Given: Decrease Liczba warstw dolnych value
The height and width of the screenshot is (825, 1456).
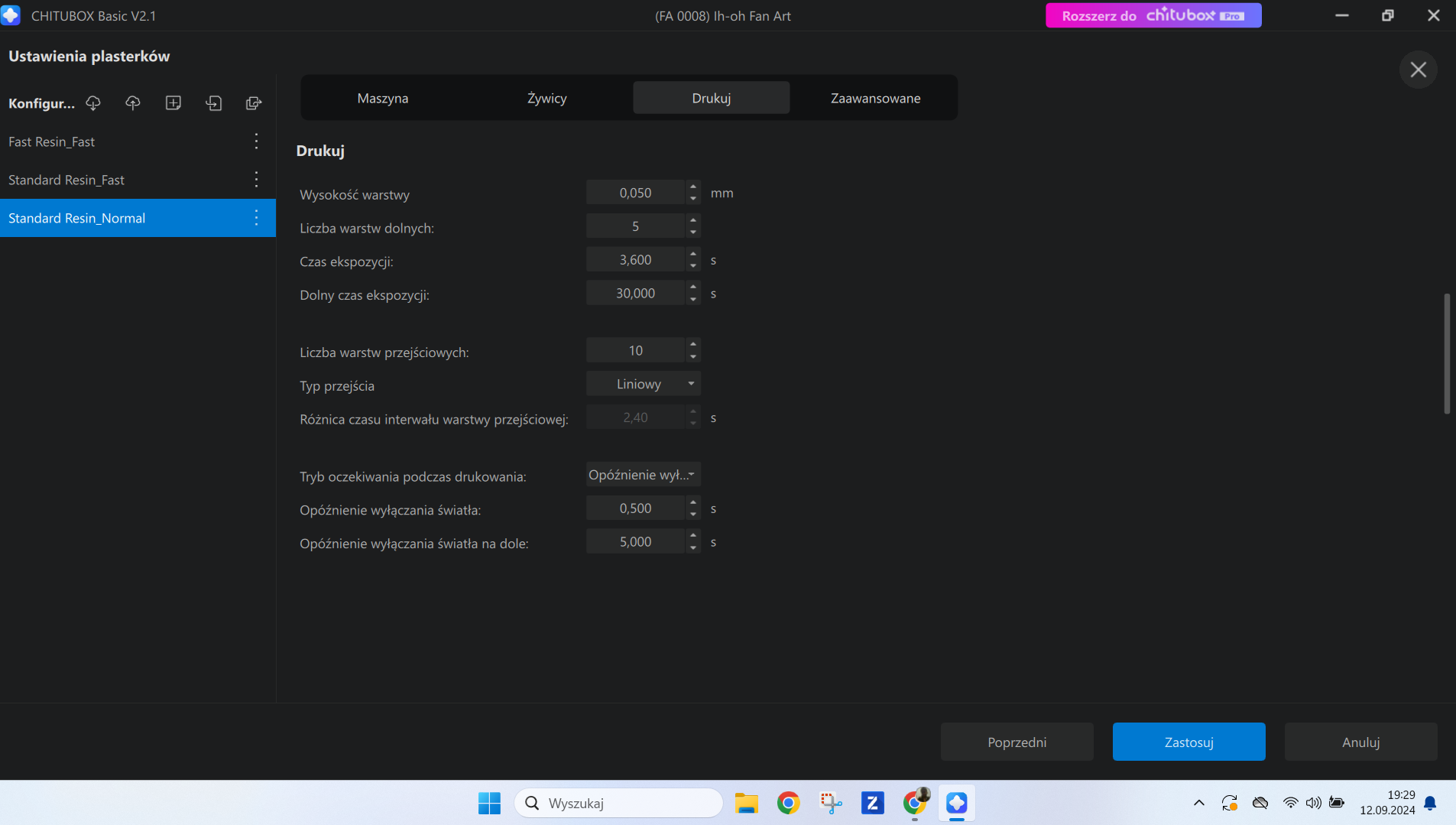Looking at the screenshot, I should coord(693,232).
